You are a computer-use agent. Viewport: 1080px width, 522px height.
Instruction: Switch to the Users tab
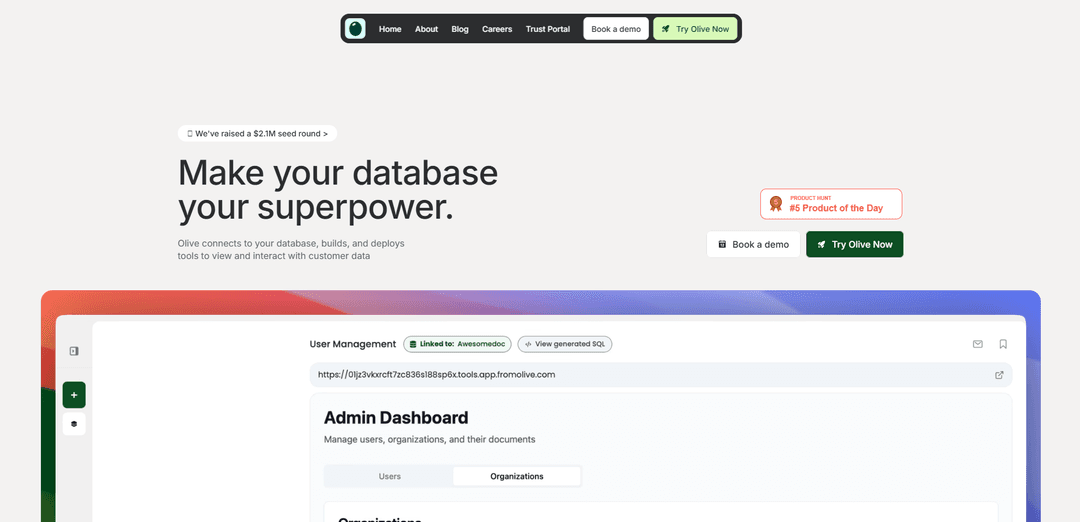coord(389,476)
